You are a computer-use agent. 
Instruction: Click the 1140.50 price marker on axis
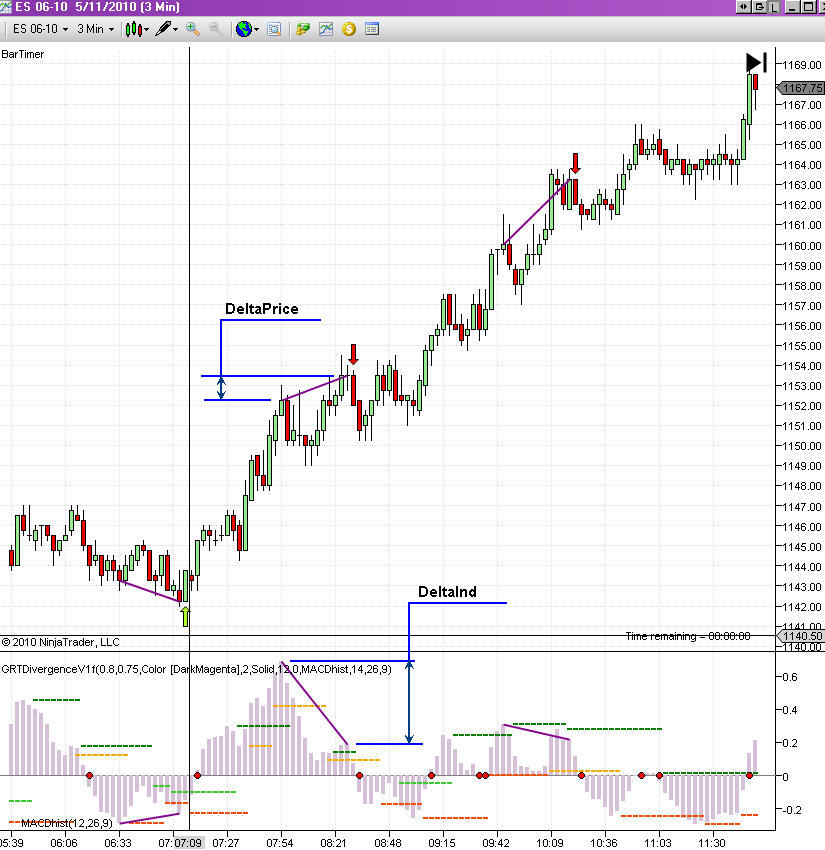(801, 636)
